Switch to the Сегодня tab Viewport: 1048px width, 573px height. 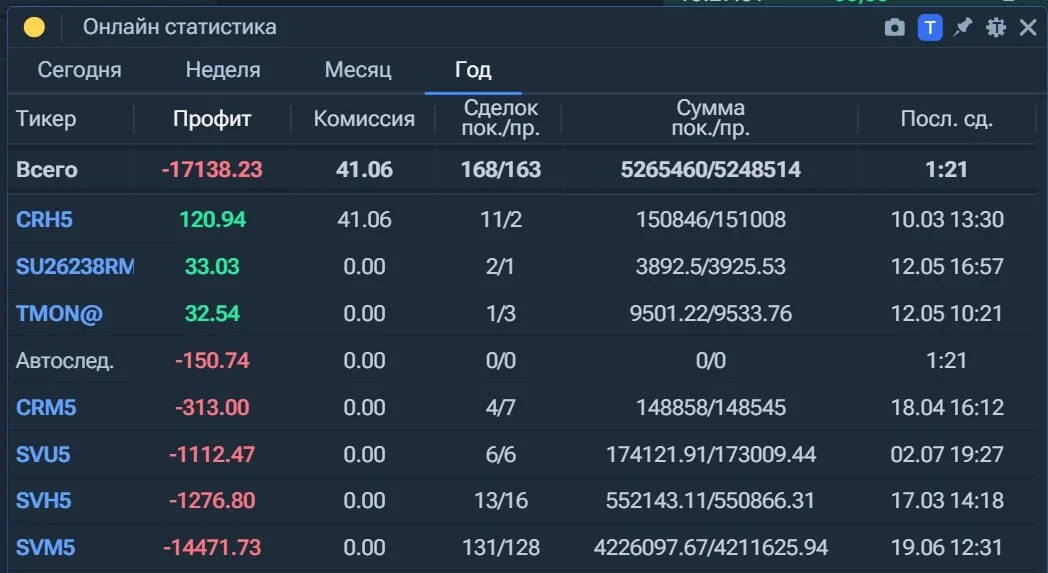tap(80, 70)
